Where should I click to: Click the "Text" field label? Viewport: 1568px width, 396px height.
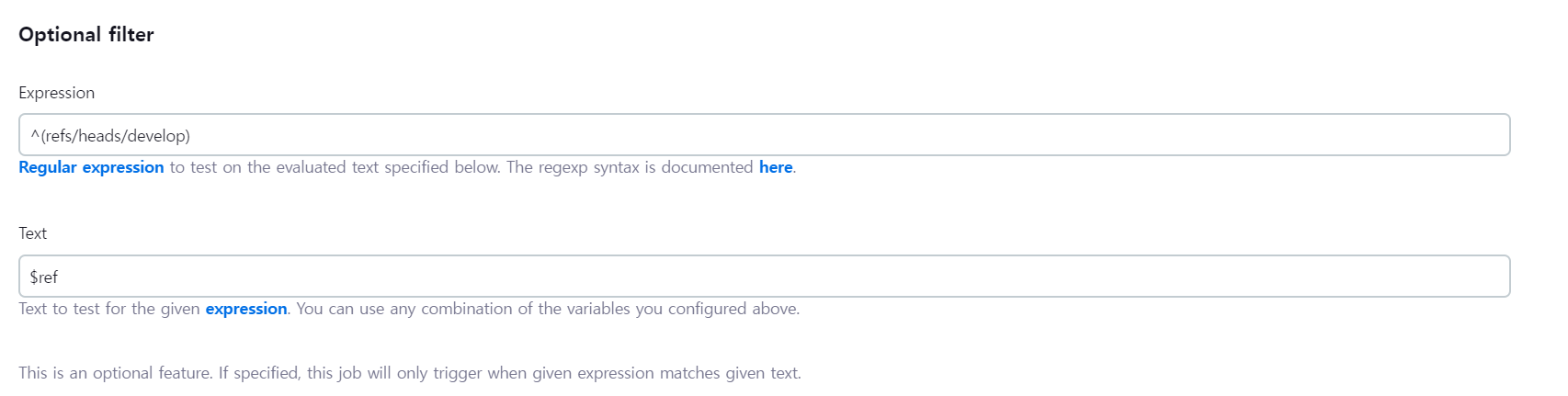(32, 233)
